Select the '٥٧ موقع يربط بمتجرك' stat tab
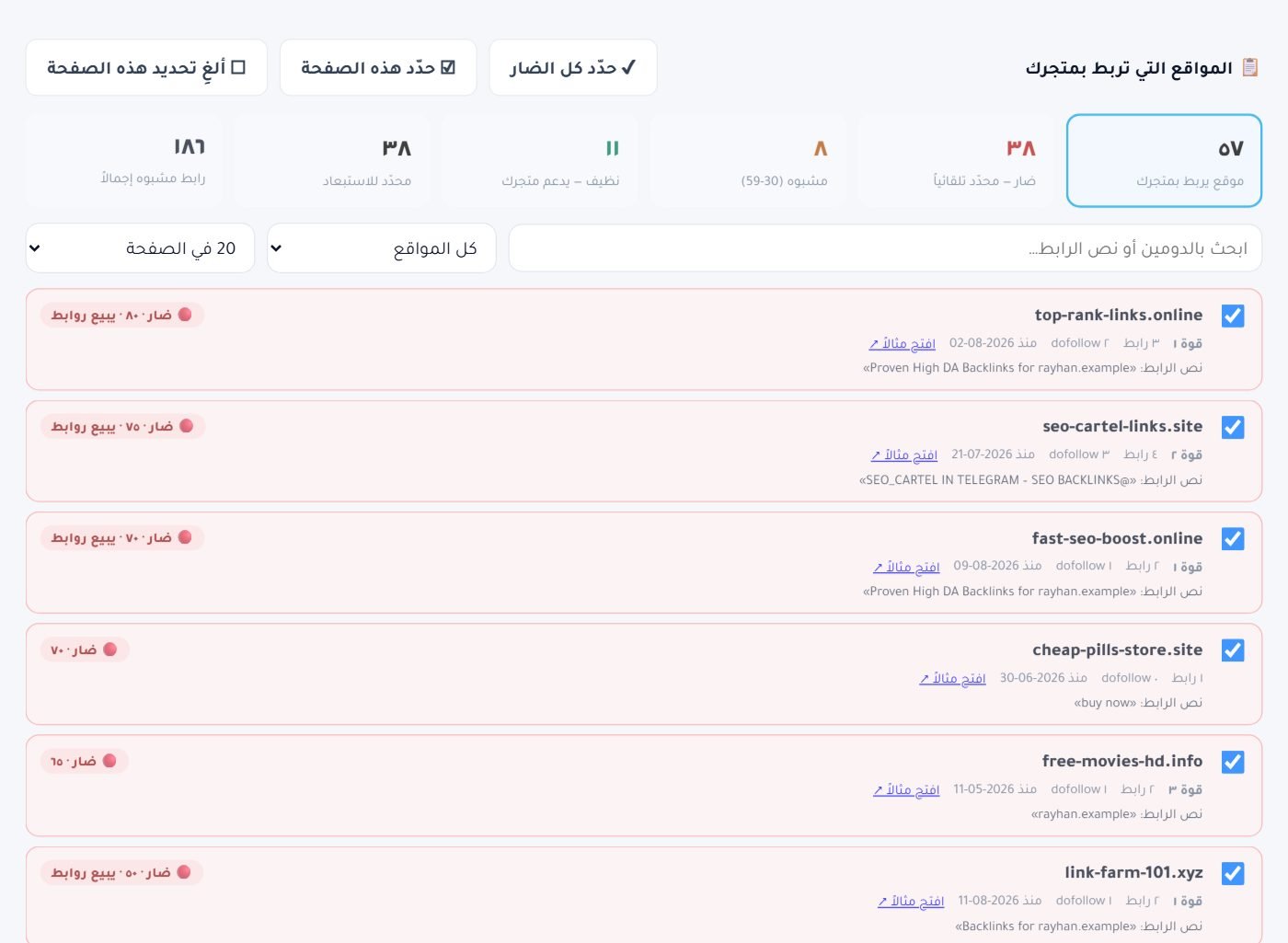Screen dimensions: 1288x943 coord(1164,161)
